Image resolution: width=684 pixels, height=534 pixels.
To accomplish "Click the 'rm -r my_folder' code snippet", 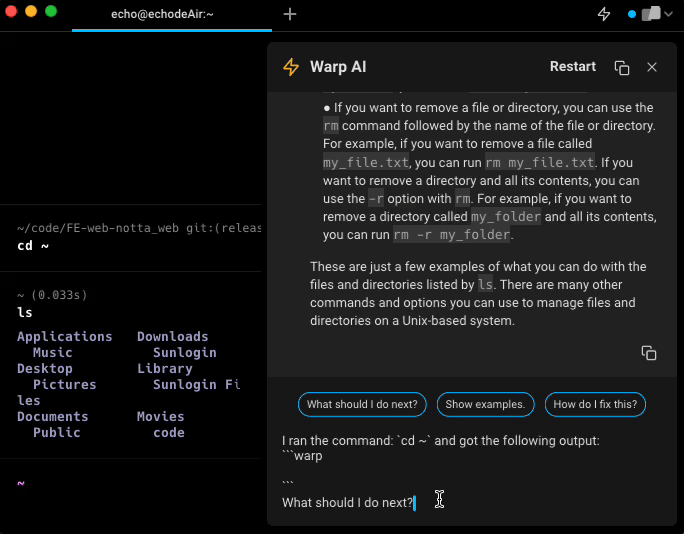I will point(451,235).
